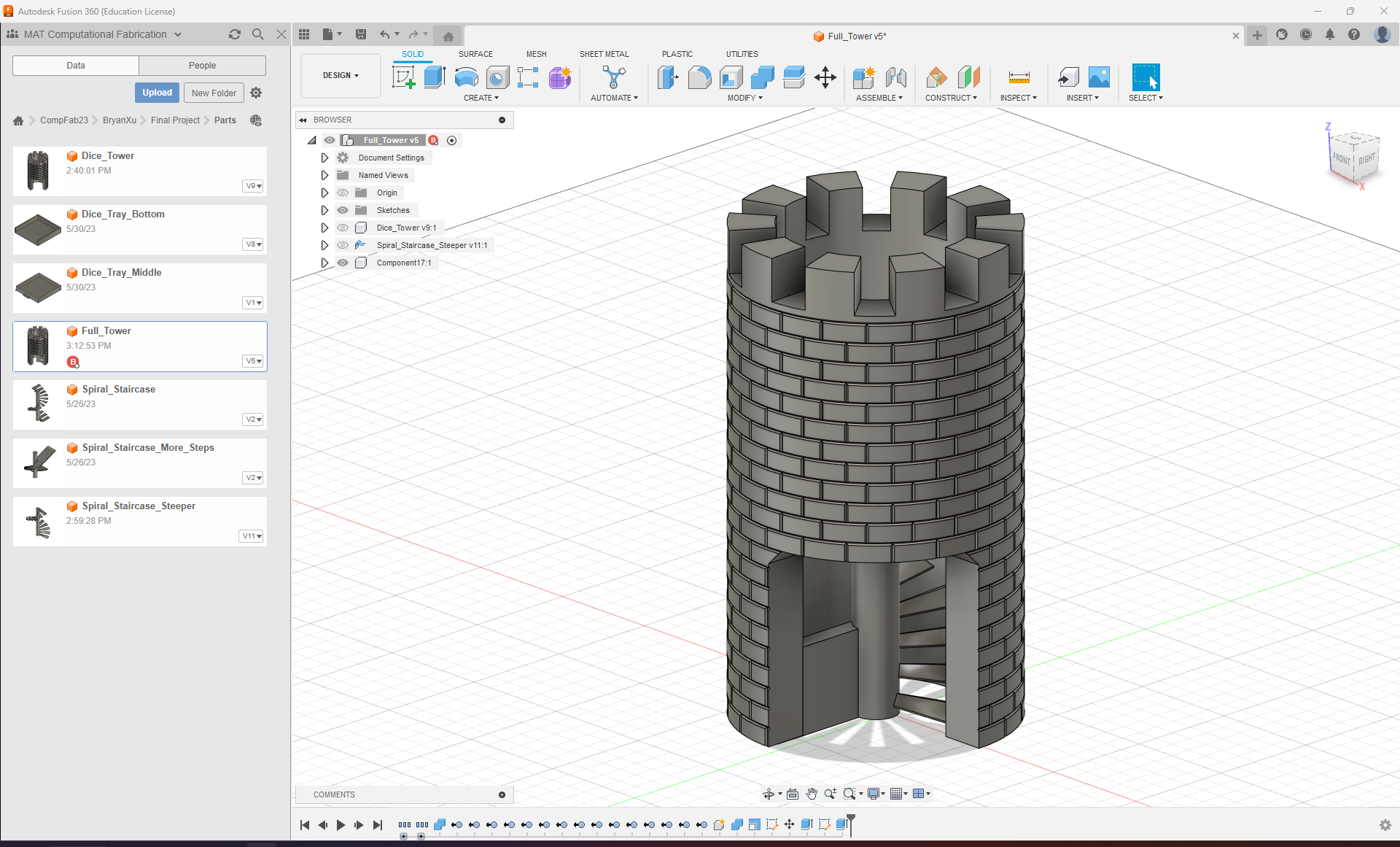Open the Full_Tower version dropdown V5
Screen dimensions: 1400x847
(x=252, y=360)
